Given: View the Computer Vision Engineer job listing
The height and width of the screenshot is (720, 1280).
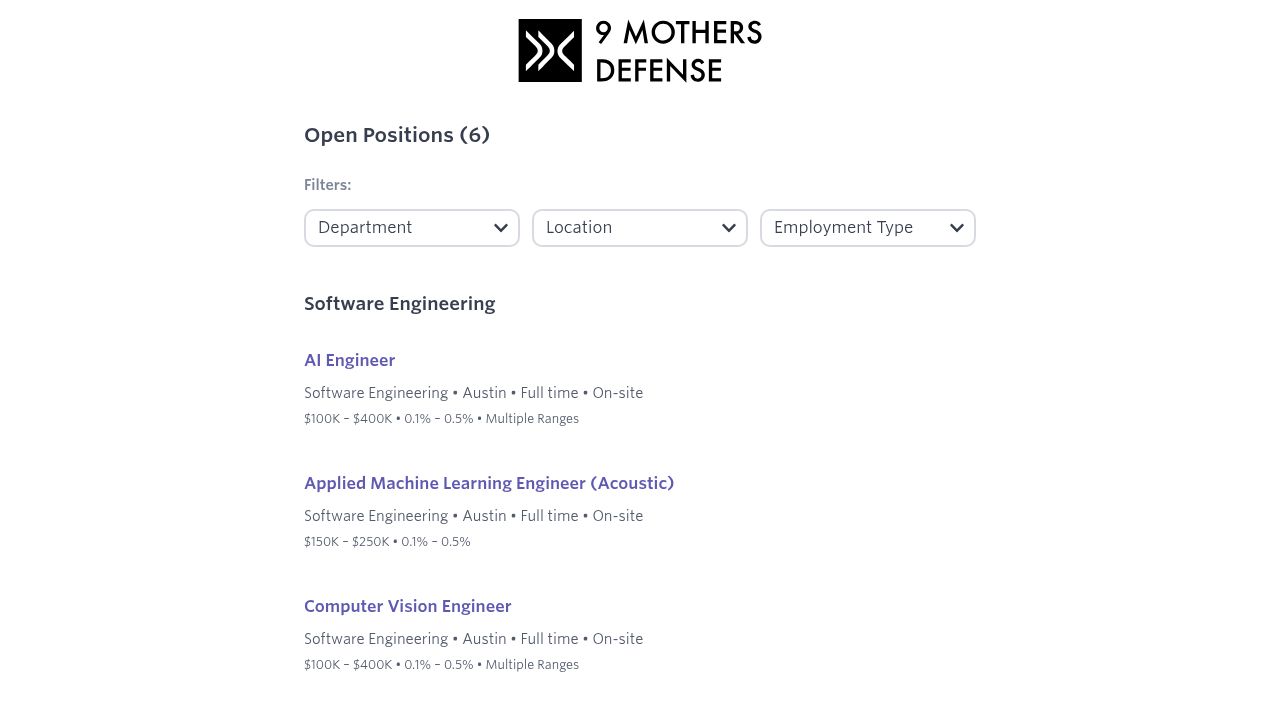Looking at the screenshot, I should pyautogui.click(x=407, y=606).
